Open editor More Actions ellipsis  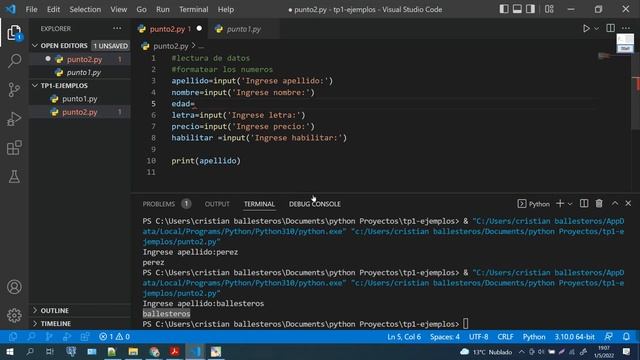626,28
